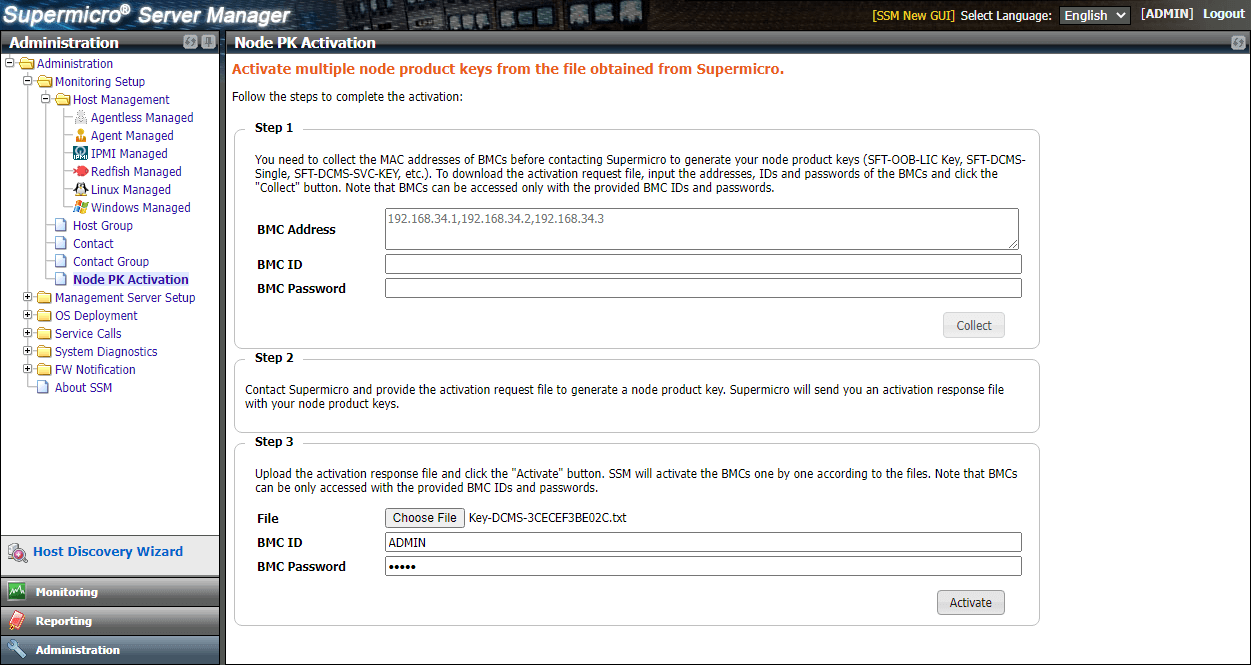Pin the Administration panel with the pin icon

pos(208,42)
